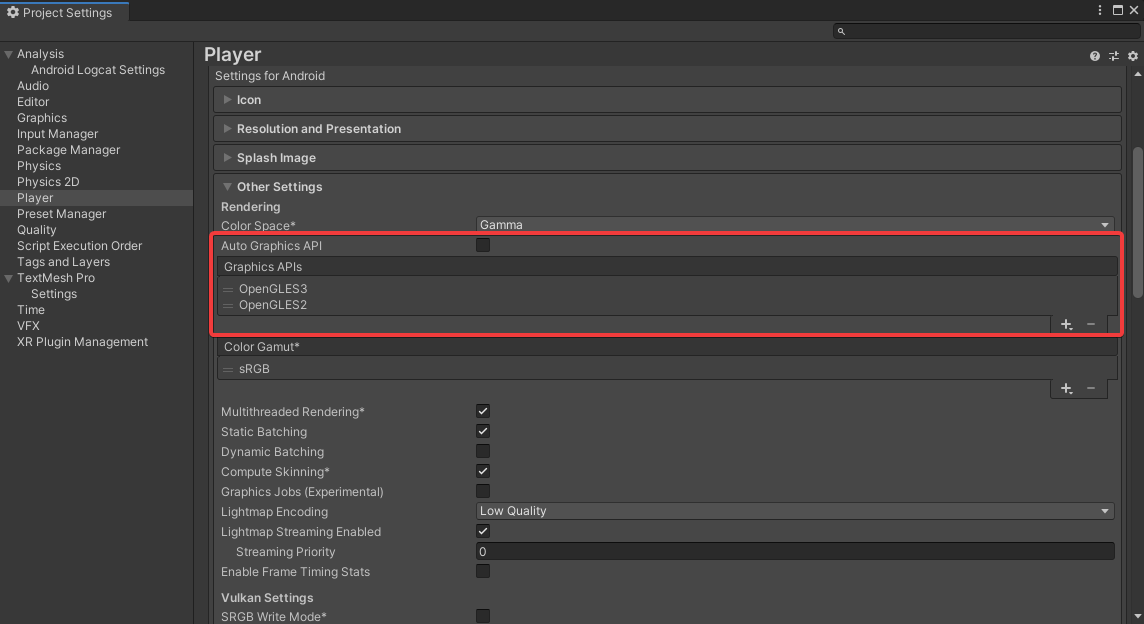Image resolution: width=1144 pixels, height=624 pixels.
Task: Click drag handle beside OpenGLES3
Action: click(x=228, y=289)
